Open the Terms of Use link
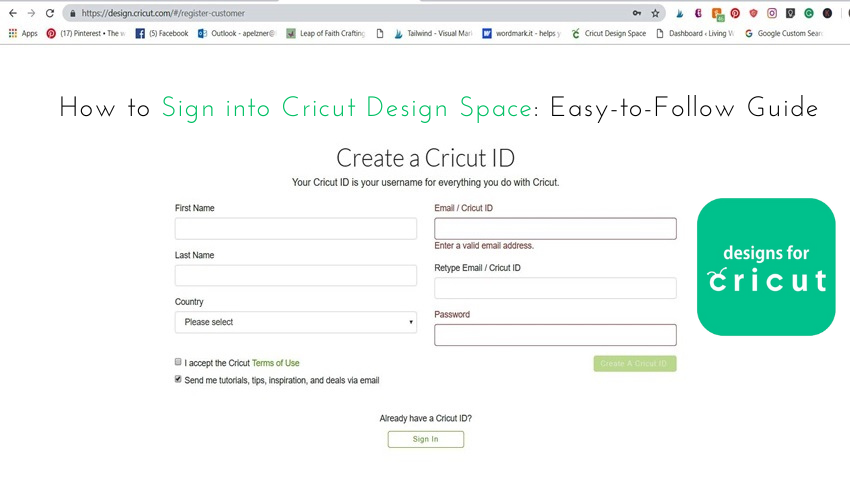Screen dimensions: 850x500 275,363
